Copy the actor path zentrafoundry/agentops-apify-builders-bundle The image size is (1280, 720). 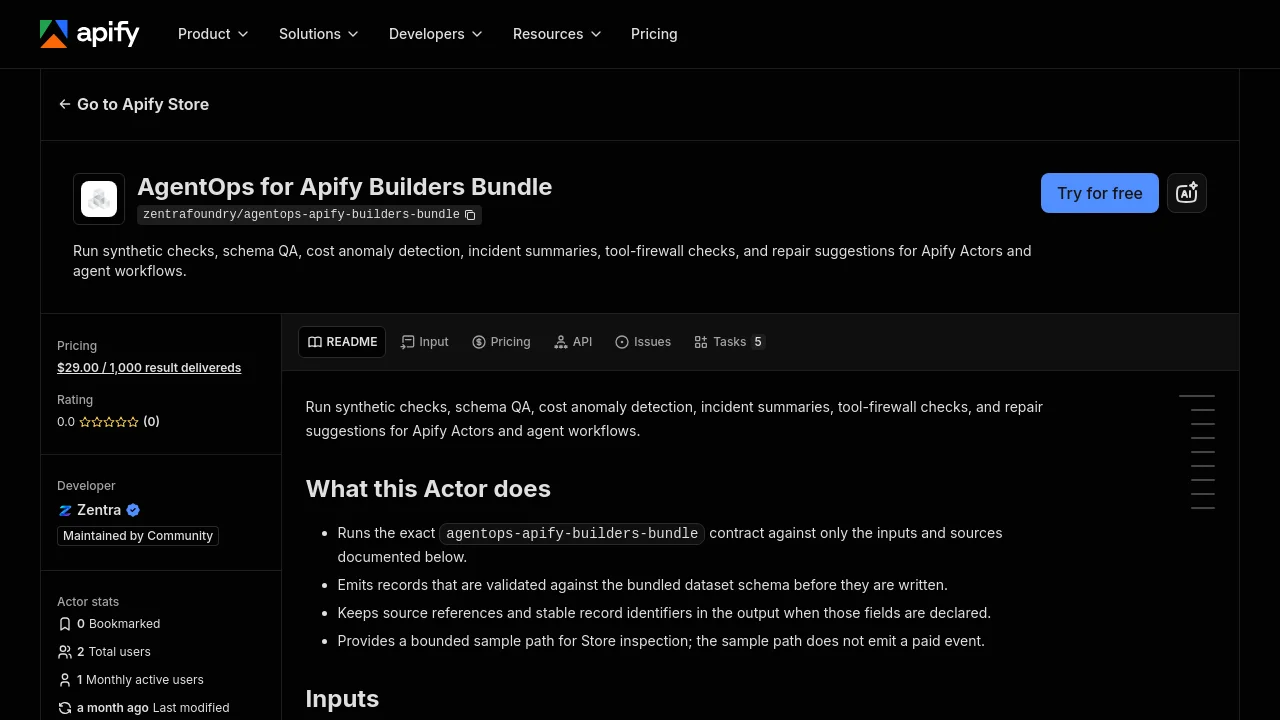(470, 215)
